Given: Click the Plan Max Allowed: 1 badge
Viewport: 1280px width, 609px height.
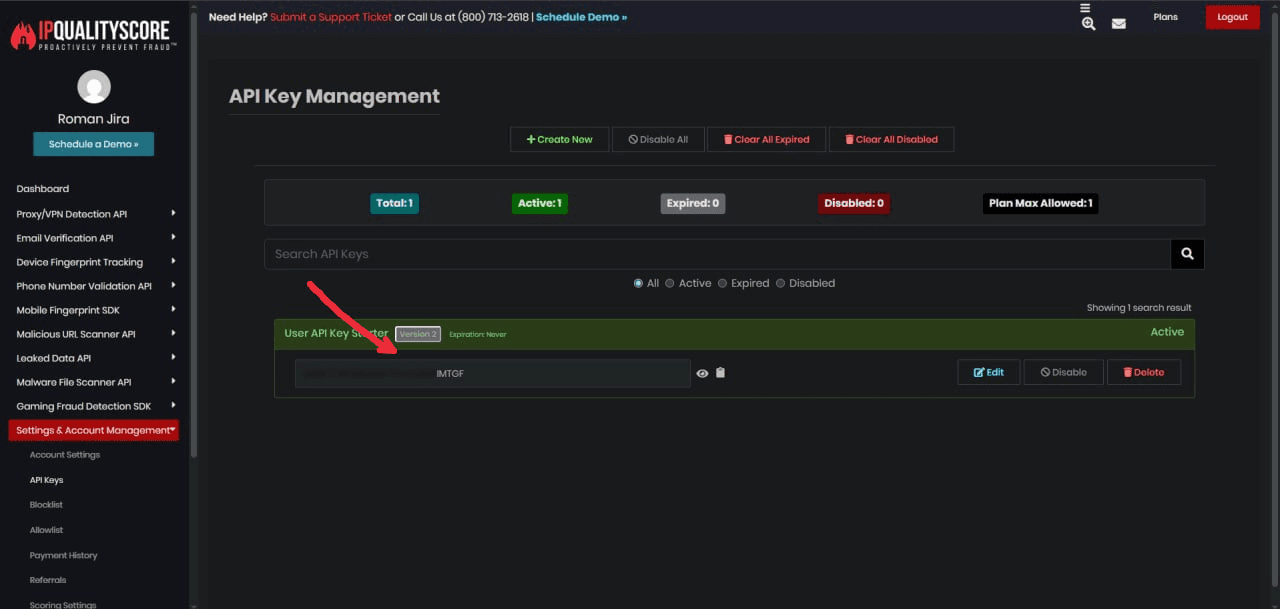Looking at the screenshot, I should 1040,203.
